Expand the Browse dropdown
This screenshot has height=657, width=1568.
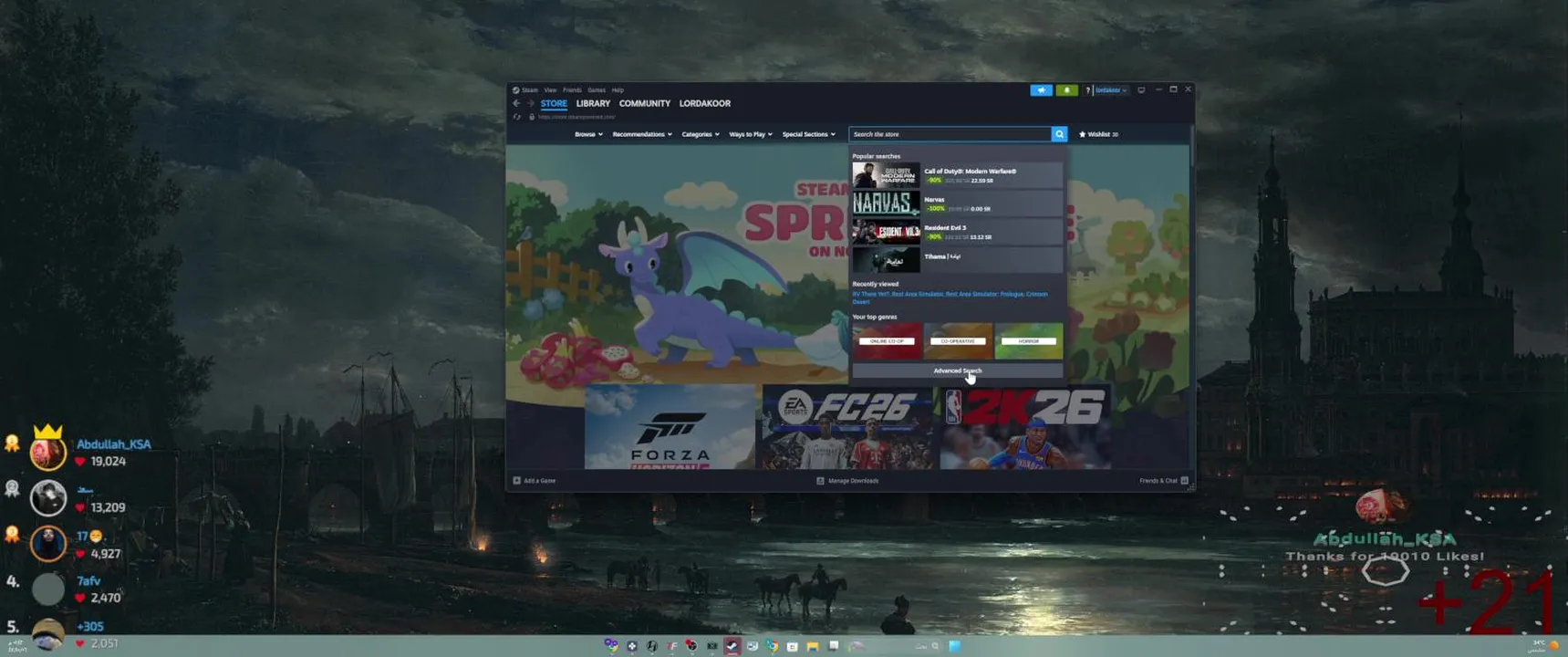[x=588, y=134]
